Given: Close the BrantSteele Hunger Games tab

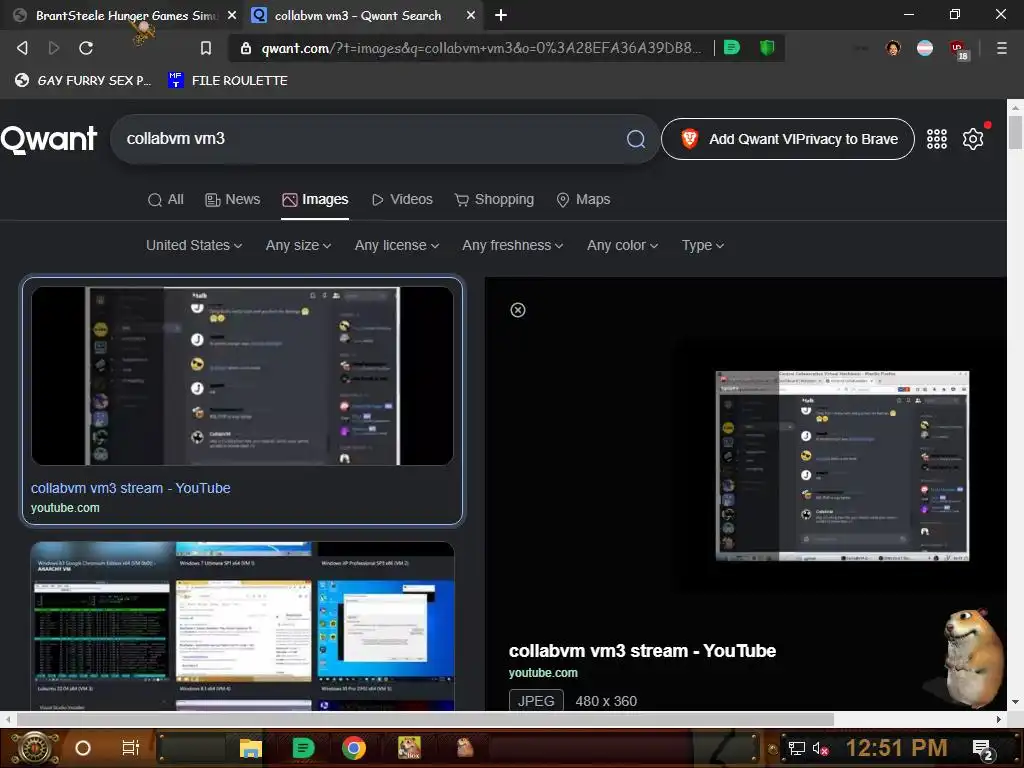Looking at the screenshot, I should [232, 15].
